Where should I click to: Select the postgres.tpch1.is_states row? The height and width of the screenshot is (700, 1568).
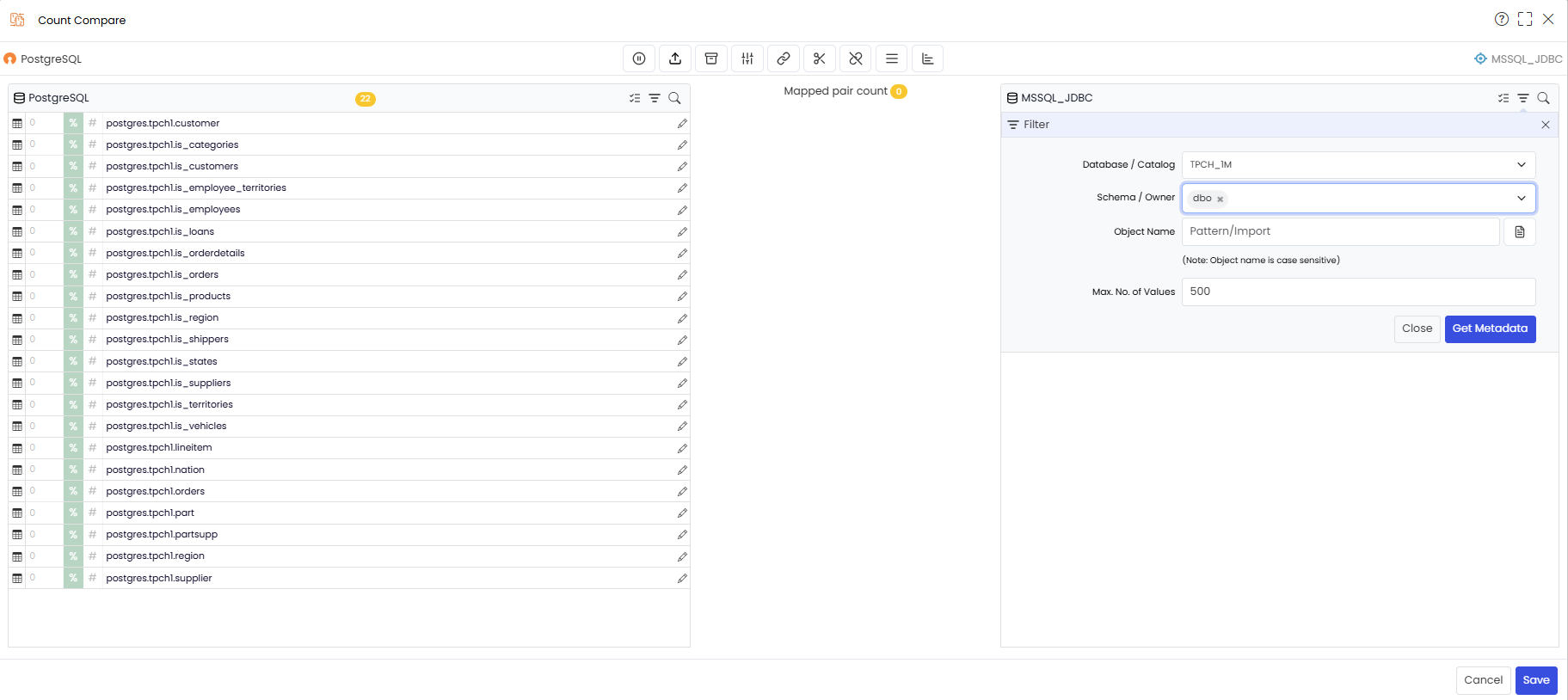pyautogui.click(x=349, y=362)
